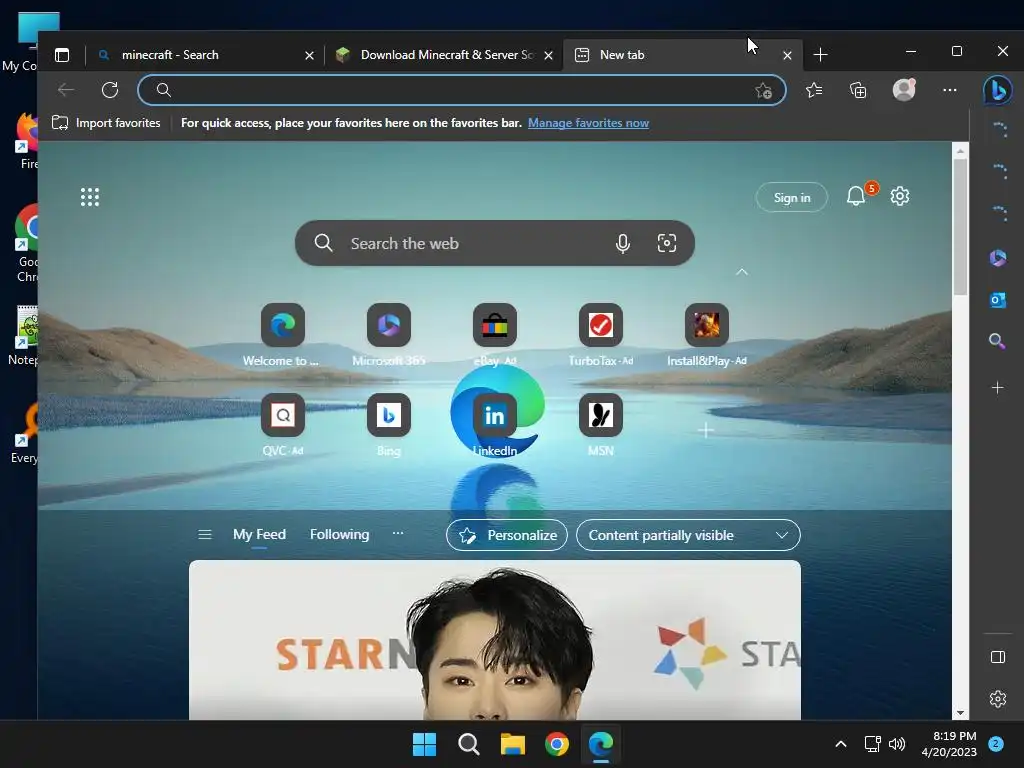The width and height of the screenshot is (1024, 768).
Task: Close the Download Minecraft tab
Action: (549, 56)
